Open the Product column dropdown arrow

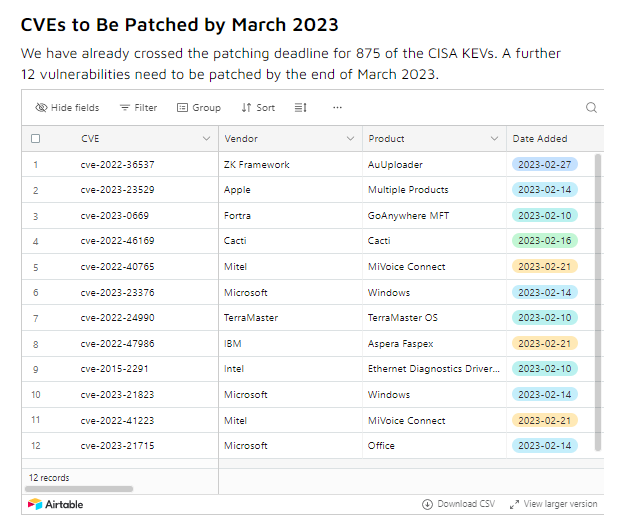click(x=494, y=139)
